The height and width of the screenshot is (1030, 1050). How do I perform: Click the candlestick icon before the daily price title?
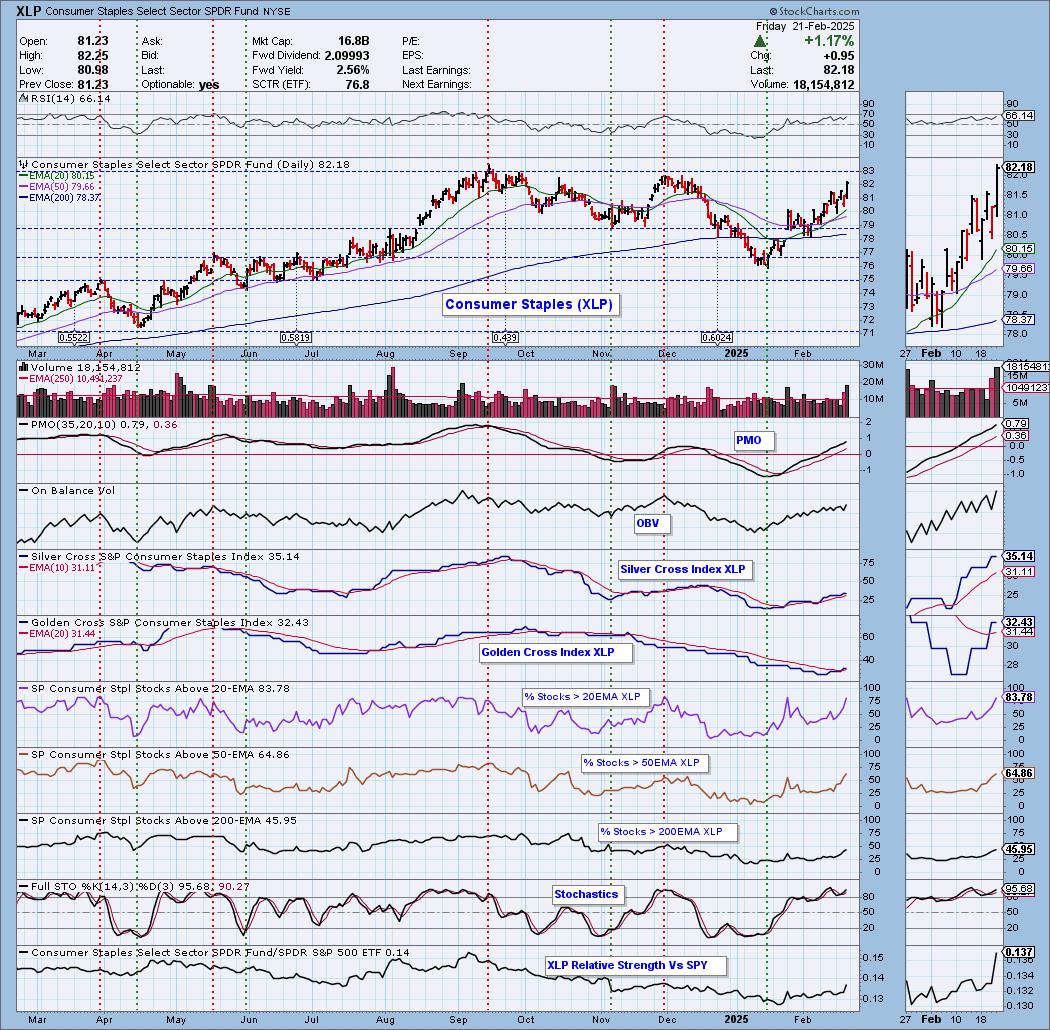(24, 165)
